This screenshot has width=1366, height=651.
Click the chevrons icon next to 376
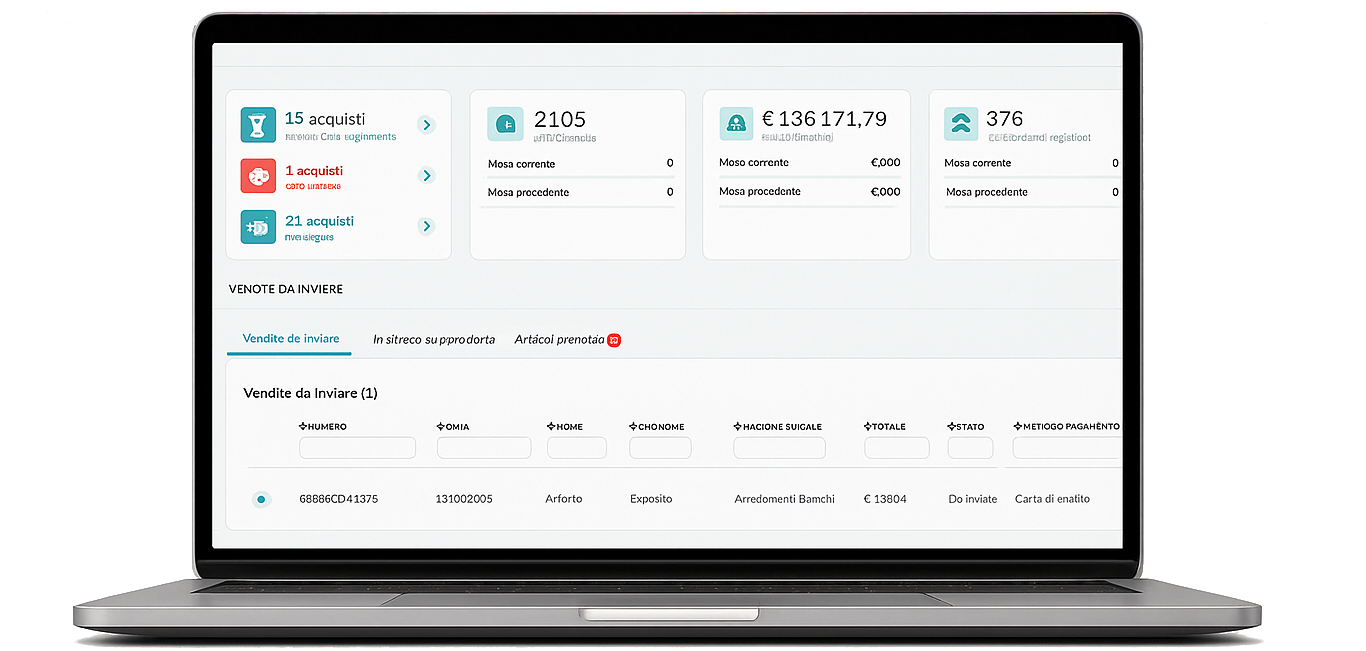pyautogui.click(x=961, y=124)
